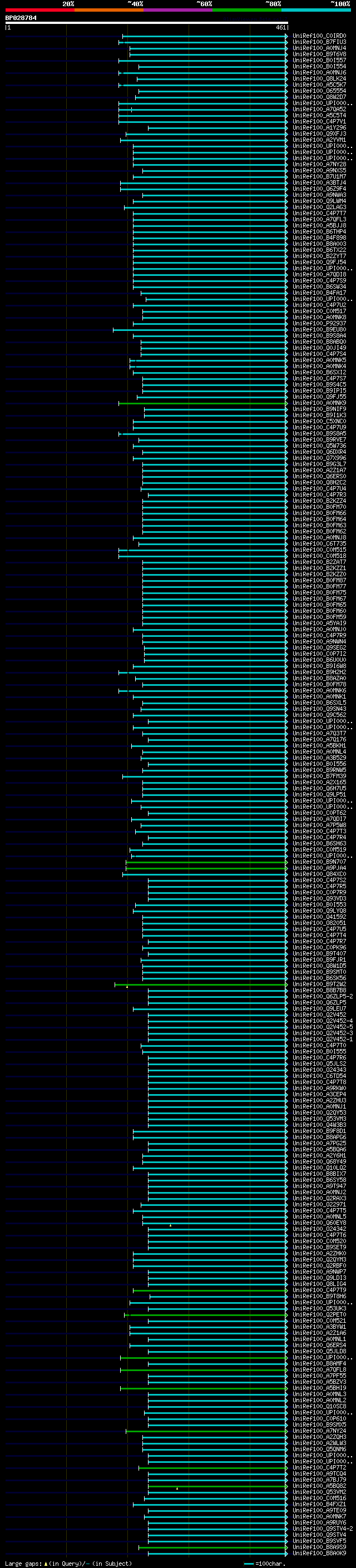Click the alignment bar for UniRef100_A1Y296
The width and height of the screenshot is (356, 1568).
pyautogui.click(x=218, y=128)
